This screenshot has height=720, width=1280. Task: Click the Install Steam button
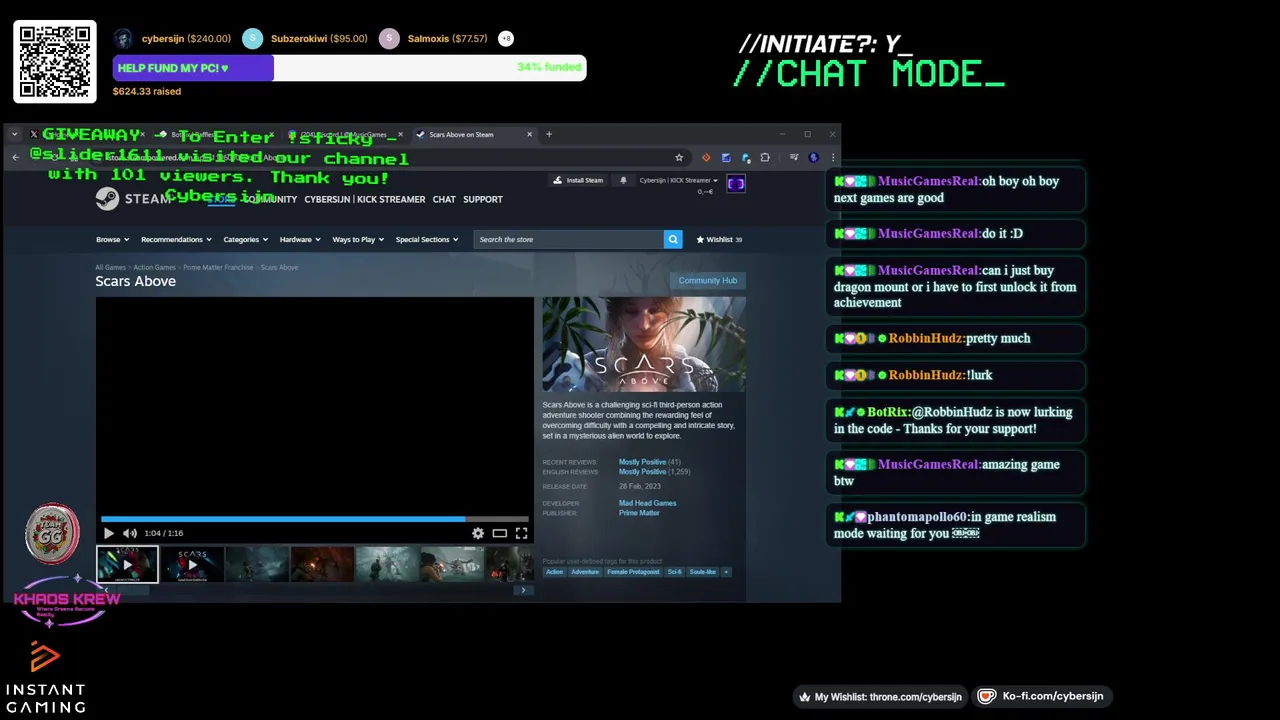579,180
